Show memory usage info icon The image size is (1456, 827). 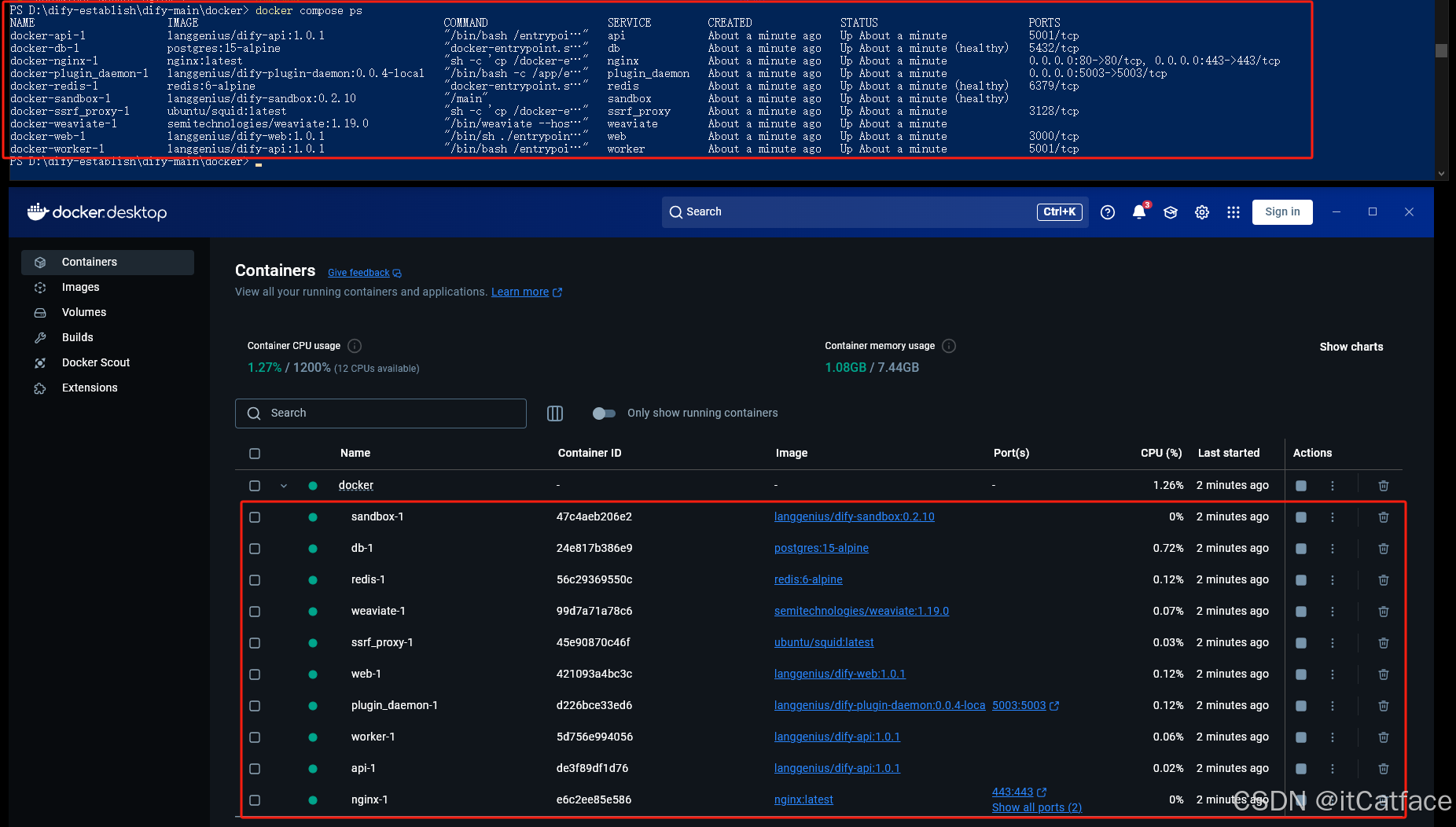pos(949,346)
